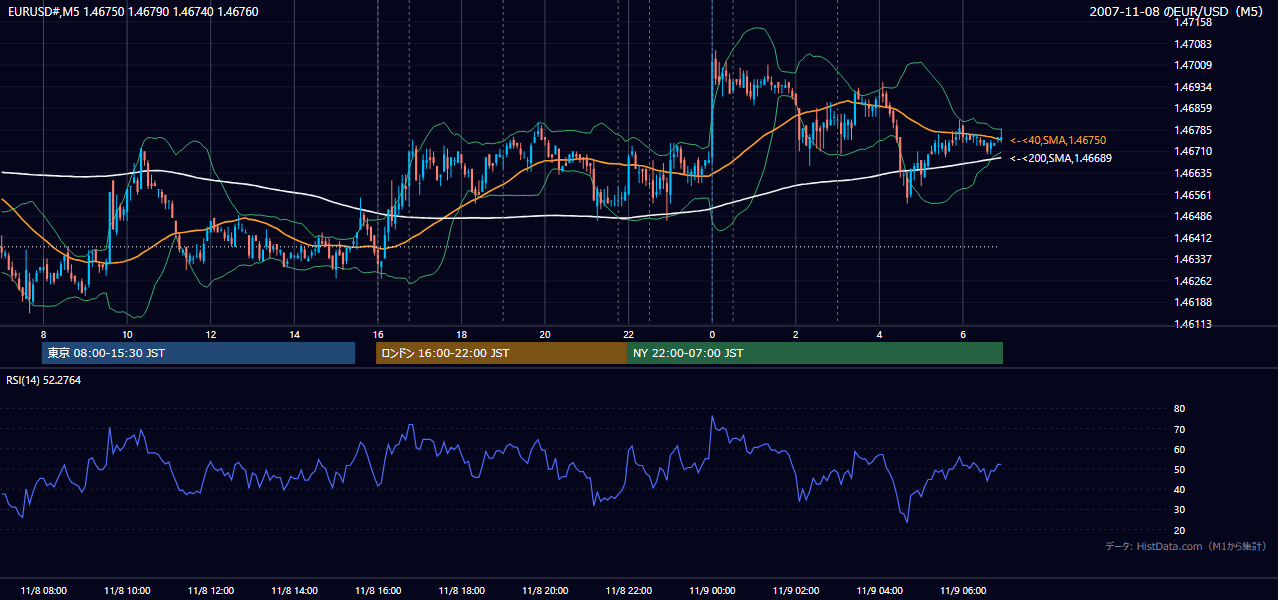Screen dimensions: 1278x600
Task: Click the 11/8 20:00 time label
Action: (545, 591)
